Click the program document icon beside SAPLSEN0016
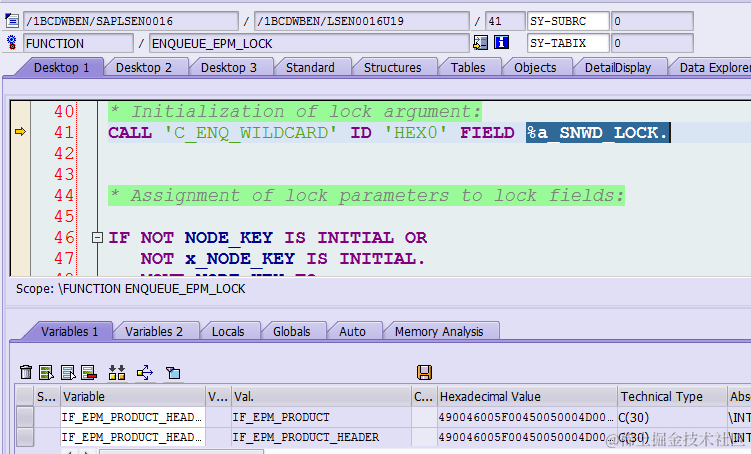 (x=11, y=21)
